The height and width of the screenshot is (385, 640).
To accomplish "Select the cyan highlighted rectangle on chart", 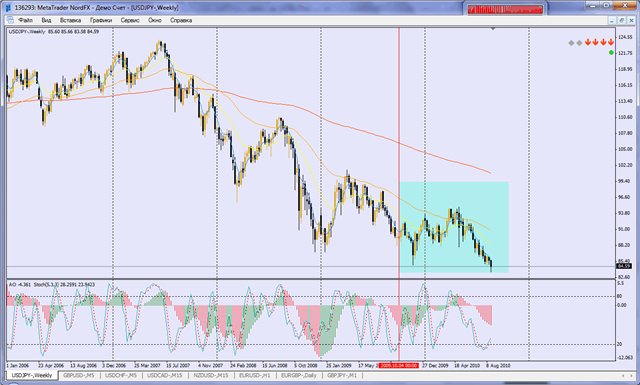I will [454, 227].
